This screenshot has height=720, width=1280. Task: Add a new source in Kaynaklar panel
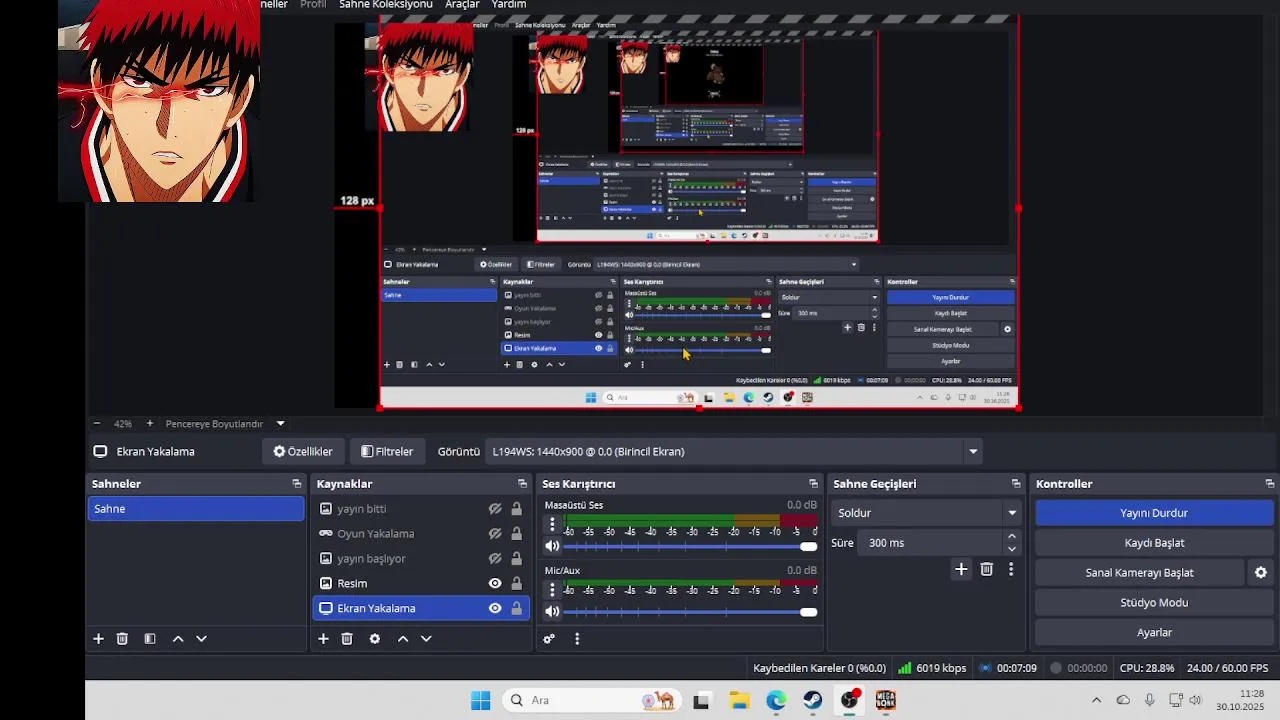(x=323, y=639)
